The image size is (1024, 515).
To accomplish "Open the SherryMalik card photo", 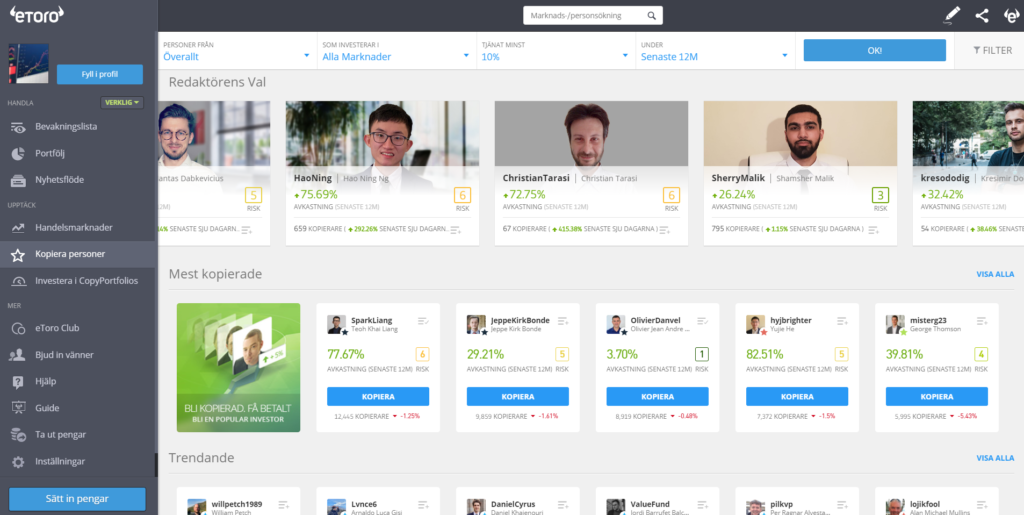I will (800, 134).
